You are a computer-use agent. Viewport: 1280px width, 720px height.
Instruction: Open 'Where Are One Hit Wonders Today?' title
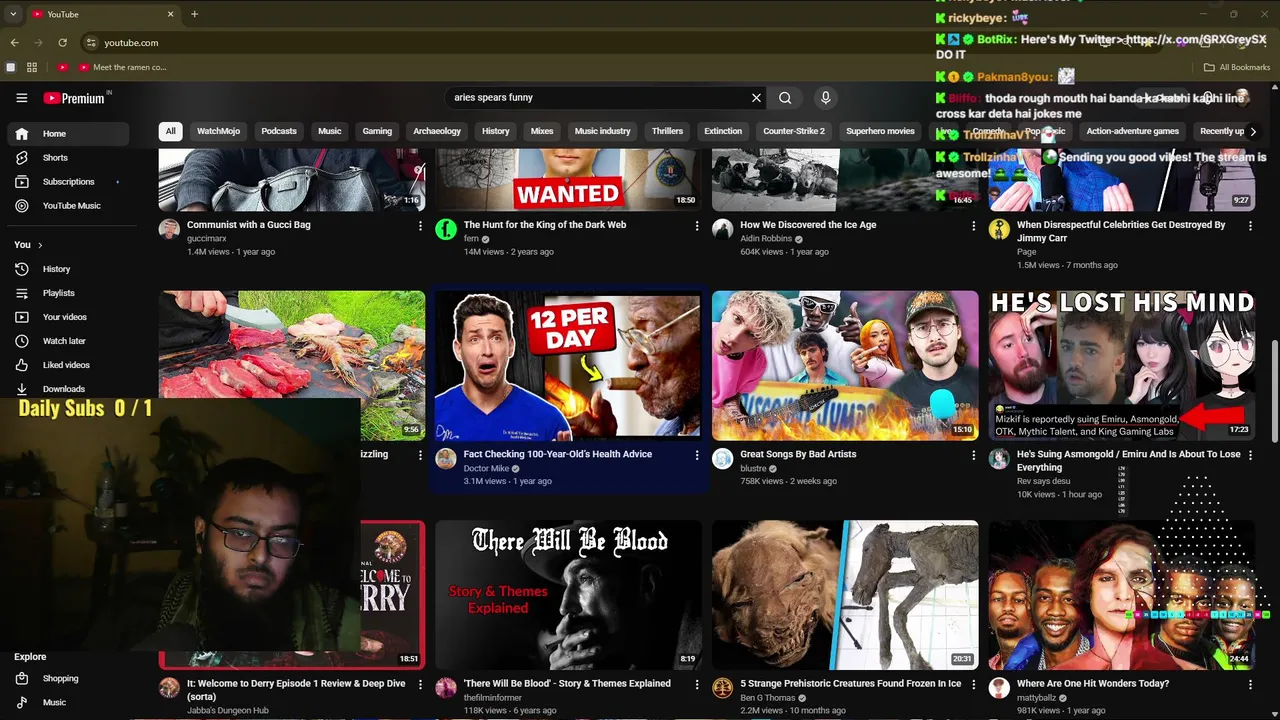click(1093, 684)
